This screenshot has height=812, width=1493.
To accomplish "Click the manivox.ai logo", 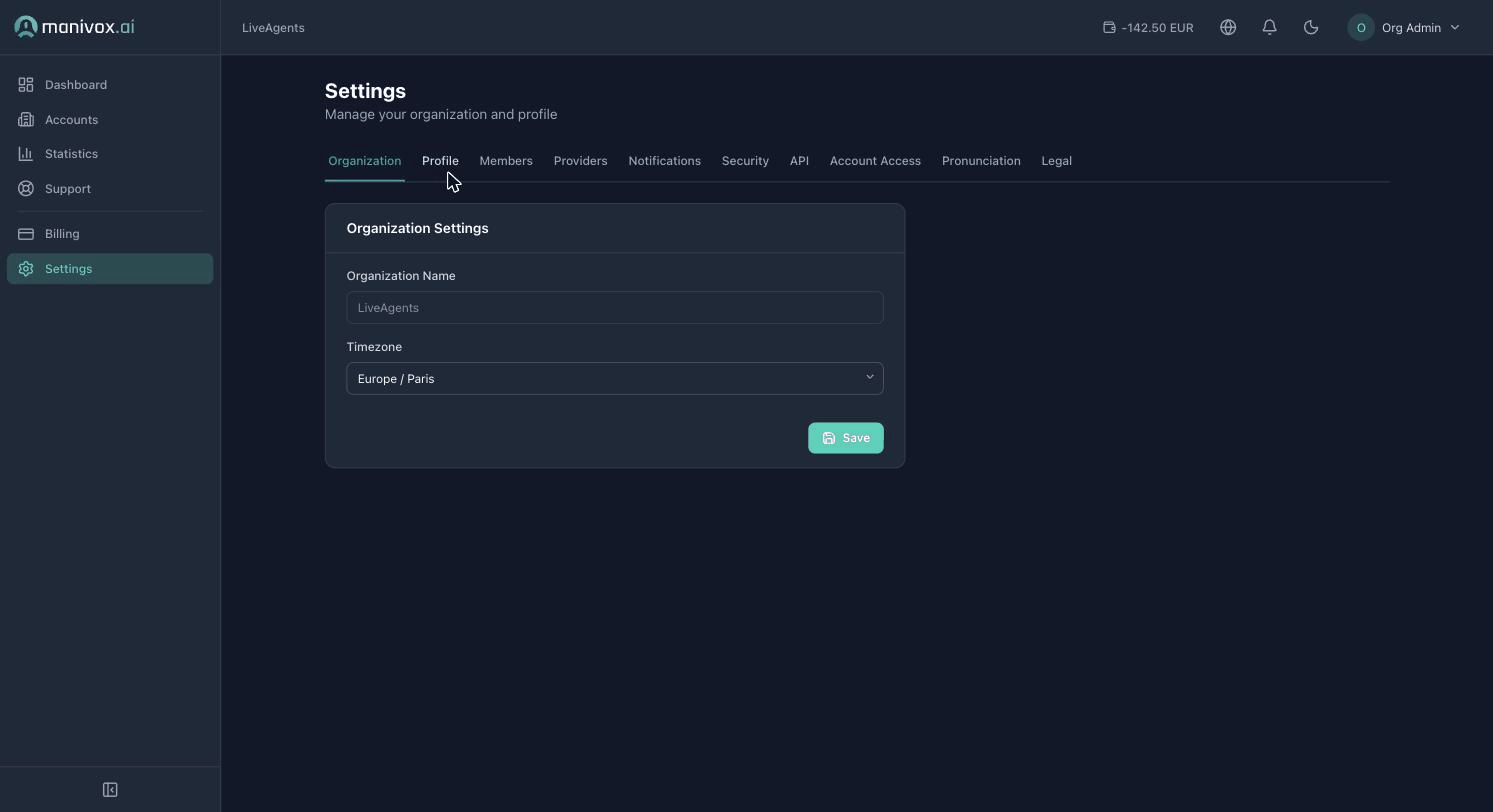I will (x=74, y=27).
